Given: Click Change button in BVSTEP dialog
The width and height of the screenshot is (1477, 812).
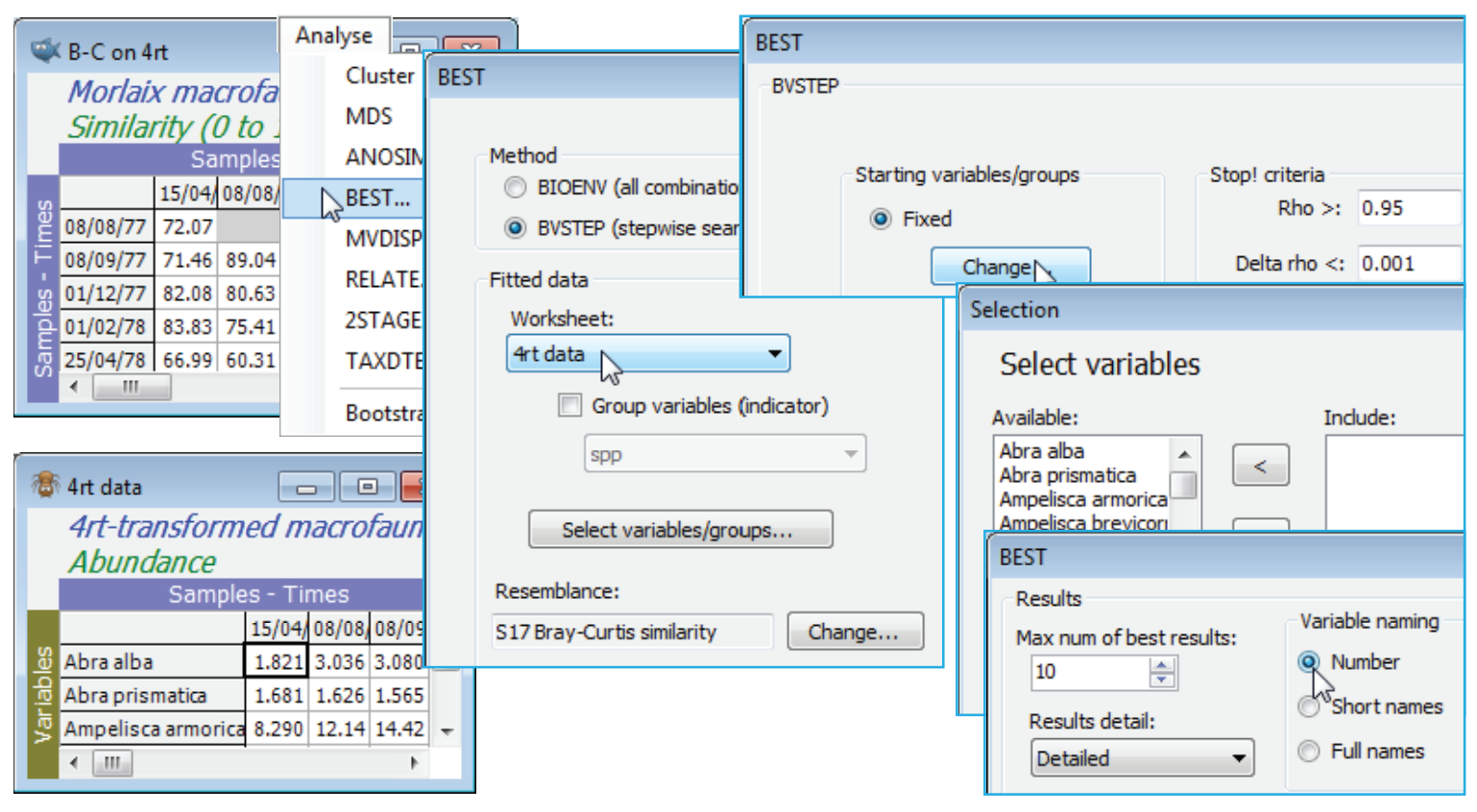Looking at the screenshot, I should (1009, 266).
